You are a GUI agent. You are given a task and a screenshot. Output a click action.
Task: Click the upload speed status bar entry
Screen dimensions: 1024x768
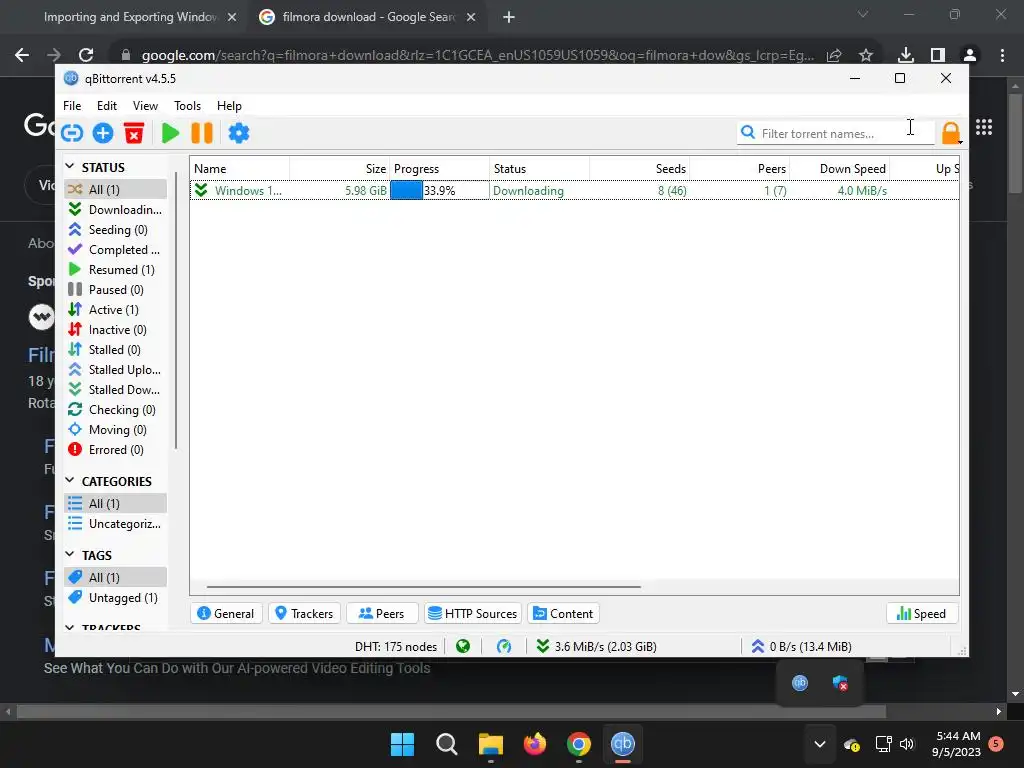coord(801,647)
